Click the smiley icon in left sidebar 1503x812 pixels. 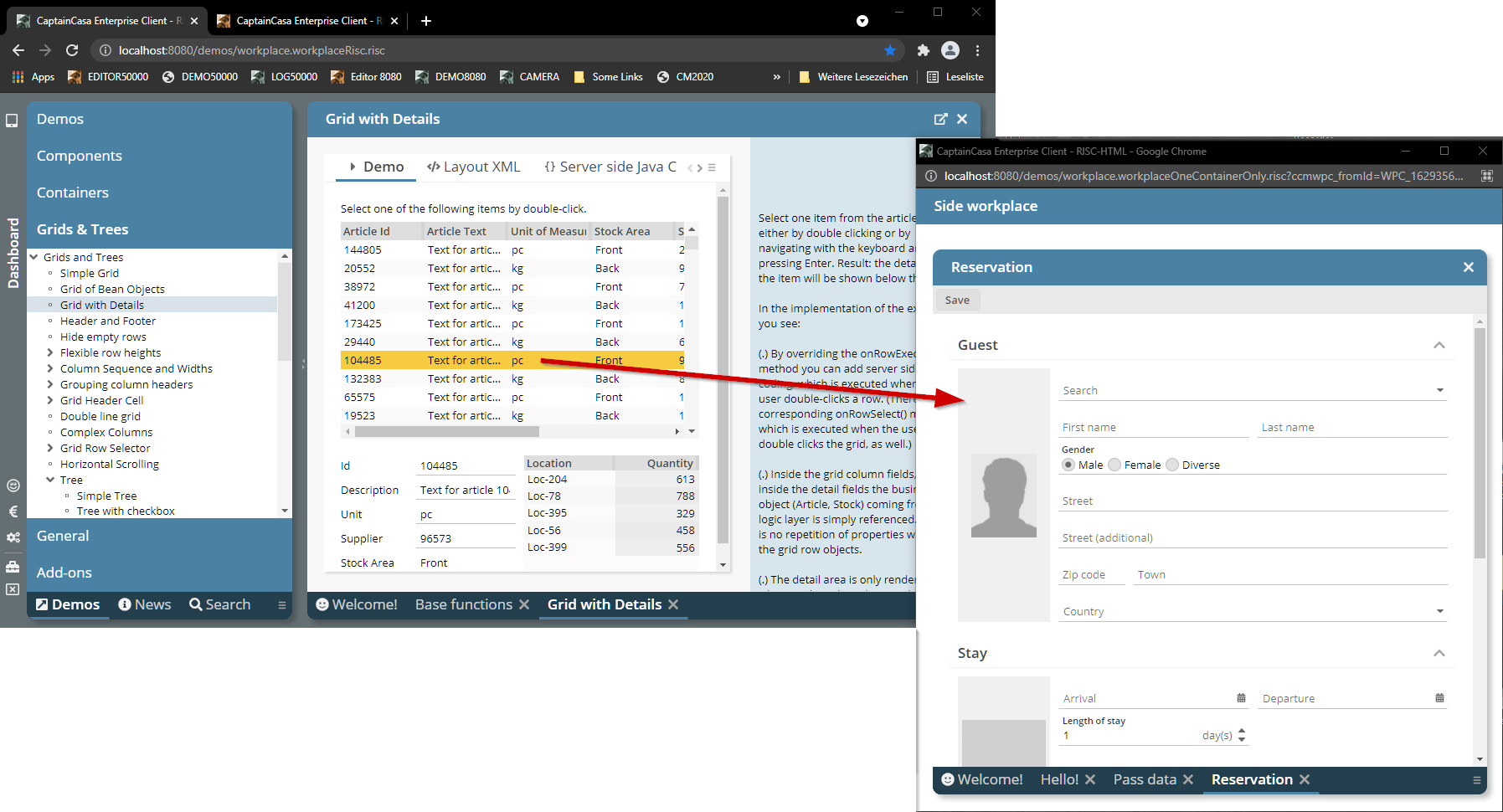point(13,486)
